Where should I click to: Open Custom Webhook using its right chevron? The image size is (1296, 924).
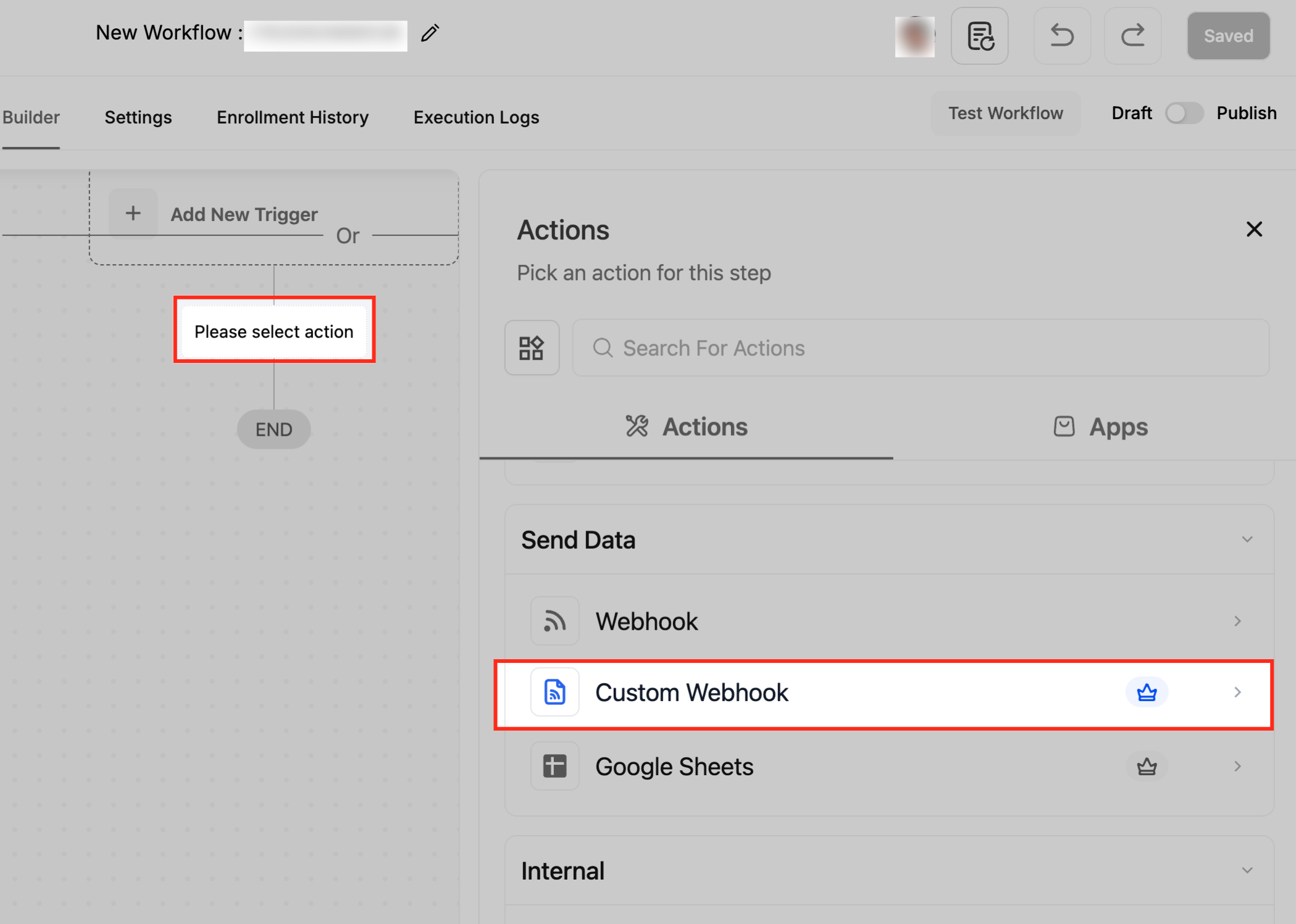(1237, 692)
